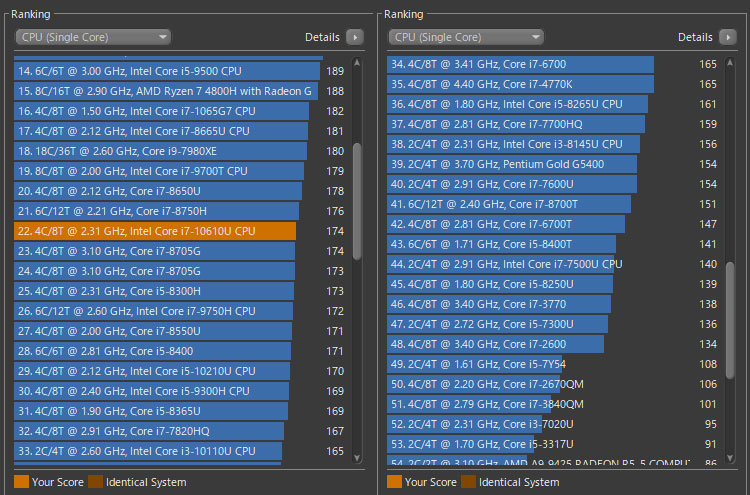This screenshot has height=495, width=750.
Task: Select row 28 Core i5-8400
Action: point(179,351)
